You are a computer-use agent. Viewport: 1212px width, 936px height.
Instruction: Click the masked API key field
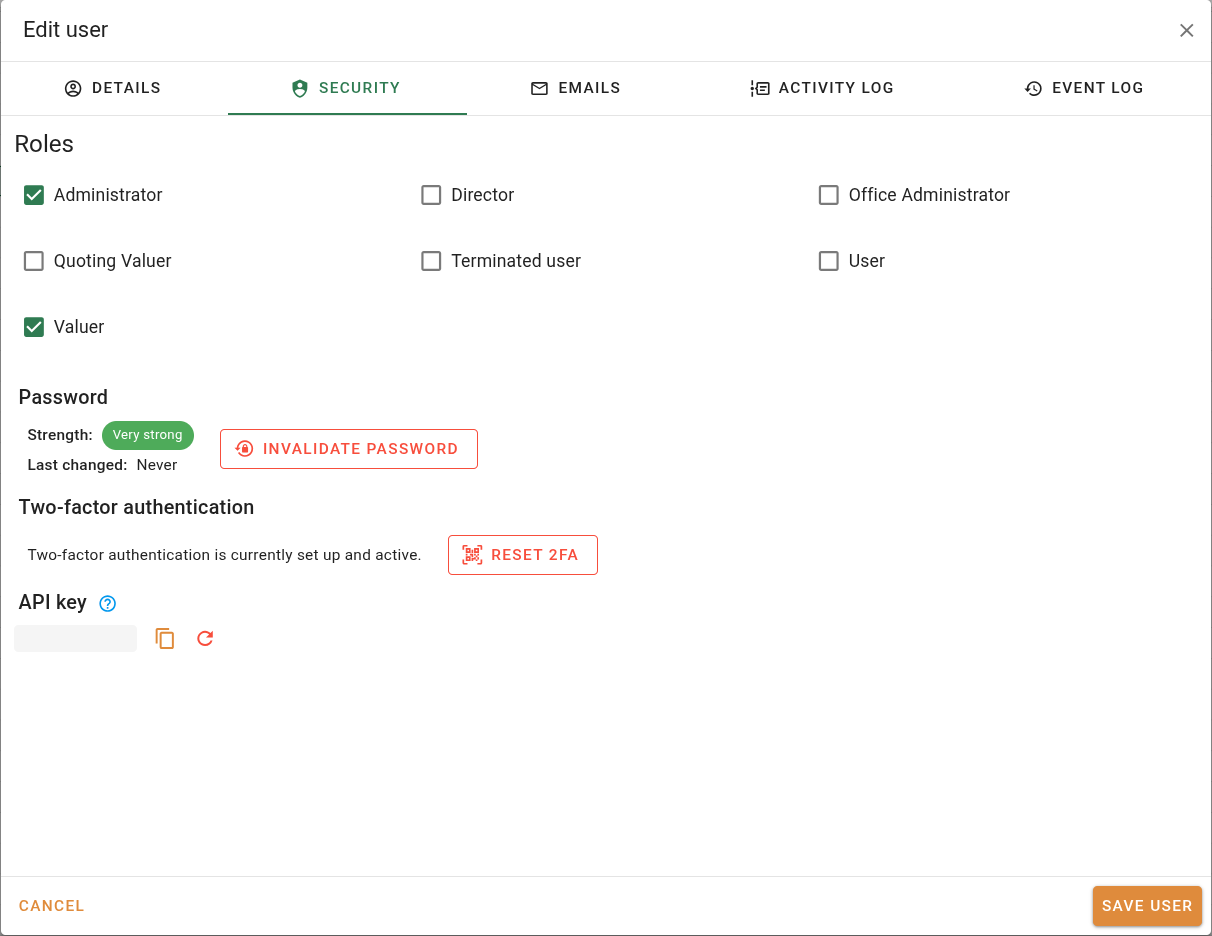coord(75,639)
